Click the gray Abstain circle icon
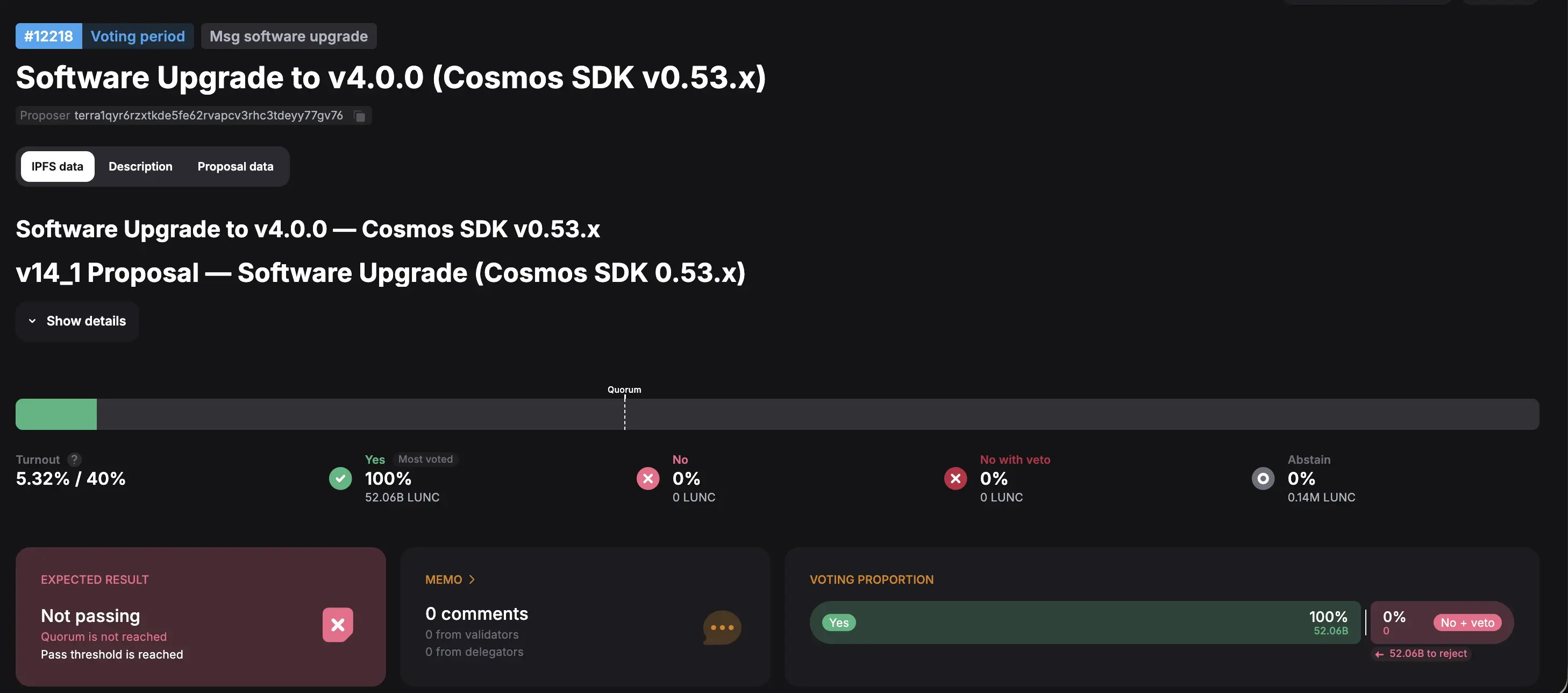 [1263, 479]
